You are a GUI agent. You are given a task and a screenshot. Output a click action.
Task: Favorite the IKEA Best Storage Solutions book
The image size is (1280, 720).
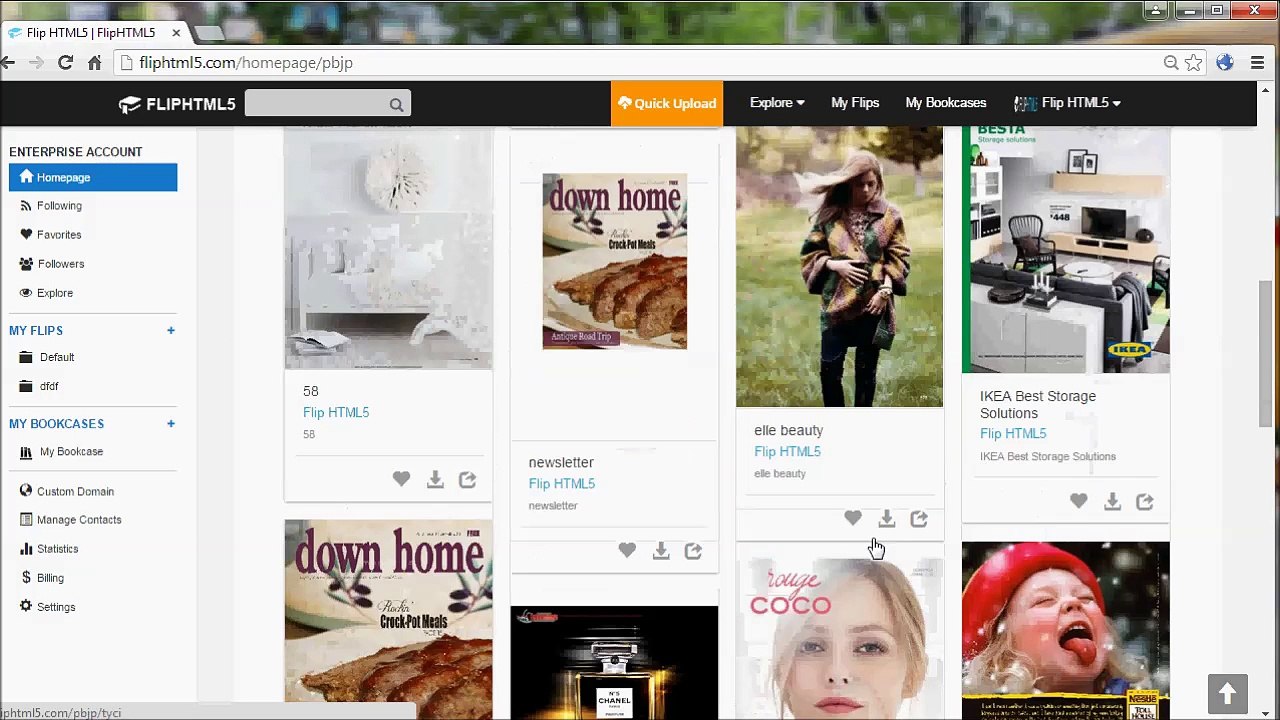point(1078,501)
